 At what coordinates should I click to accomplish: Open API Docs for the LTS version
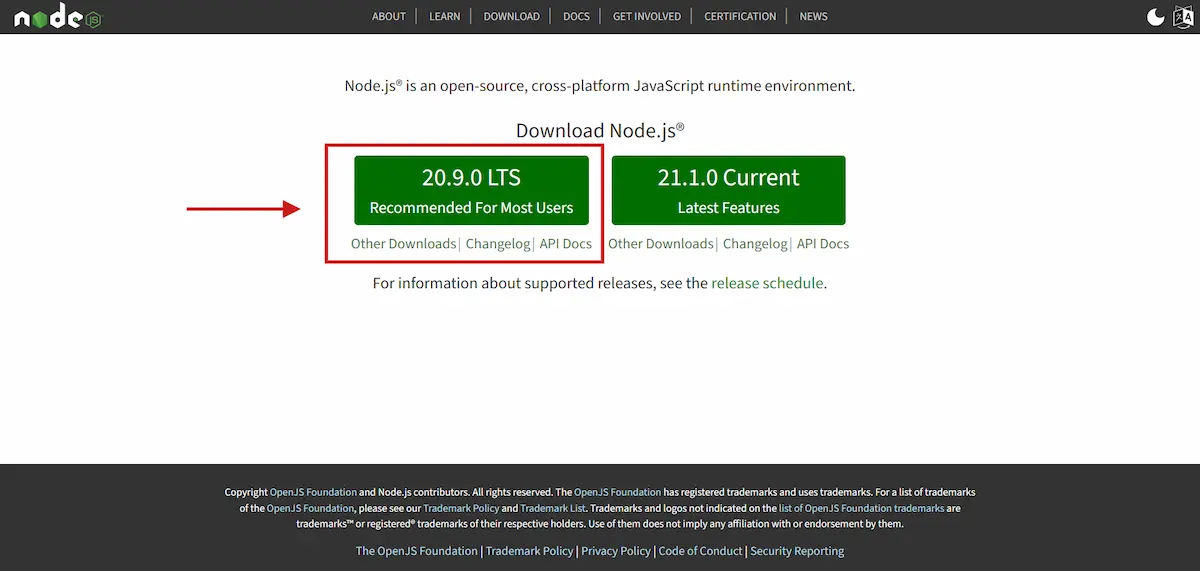[x=566, y=243]
